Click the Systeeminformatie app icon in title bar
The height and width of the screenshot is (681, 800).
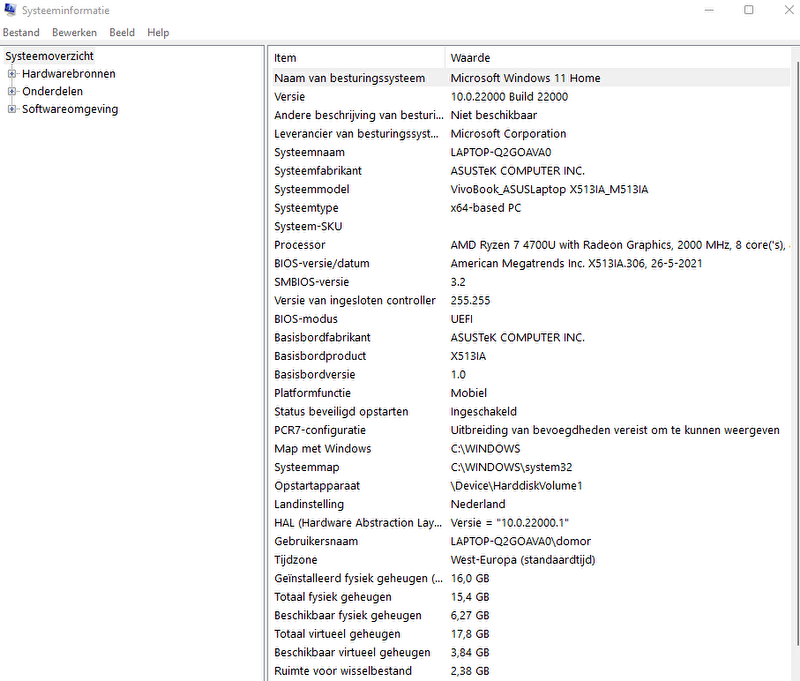coord(11,10)
